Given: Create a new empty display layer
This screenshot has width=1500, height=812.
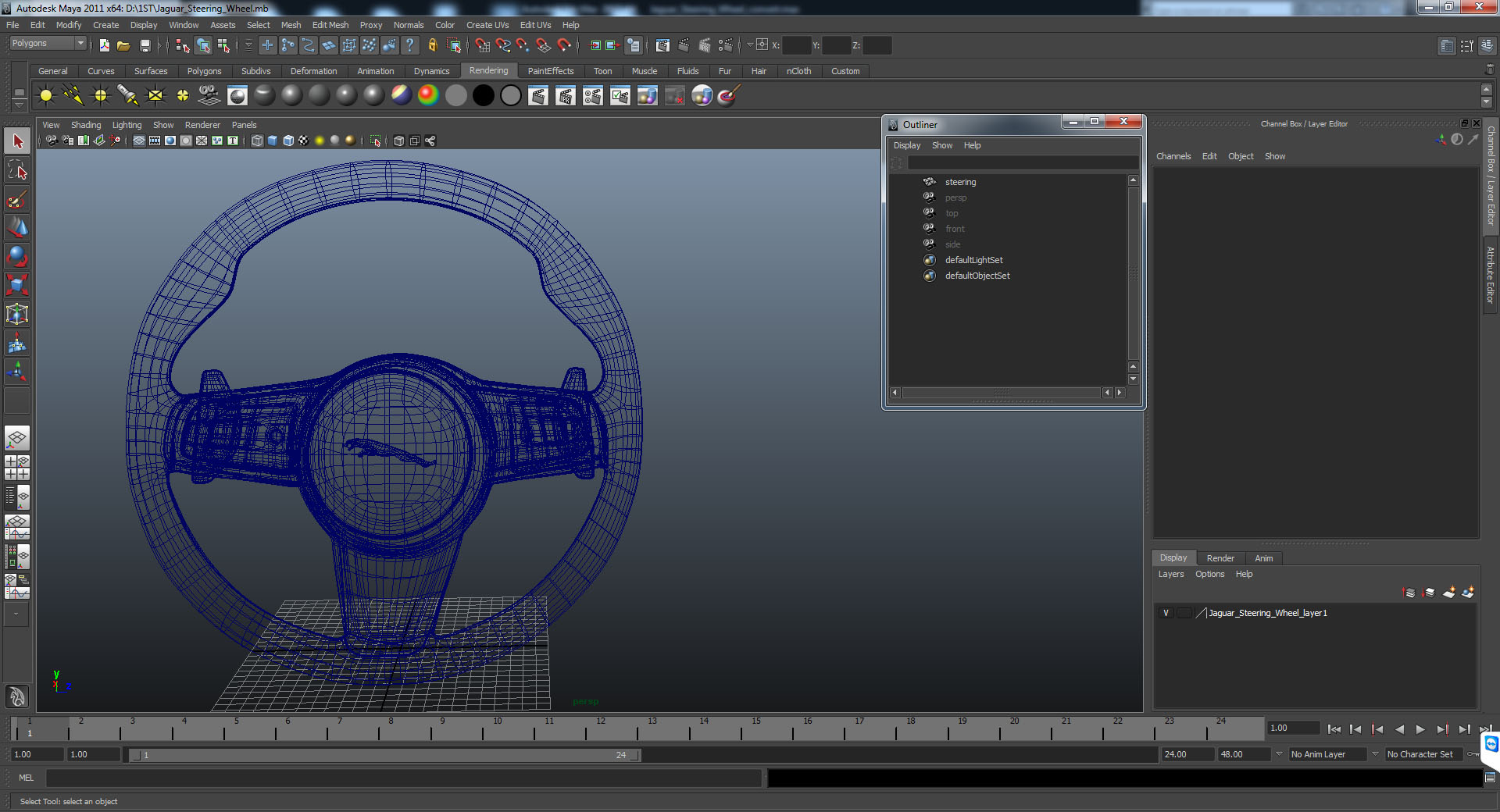Looking at the screenshot, I should pos(1449,593).
